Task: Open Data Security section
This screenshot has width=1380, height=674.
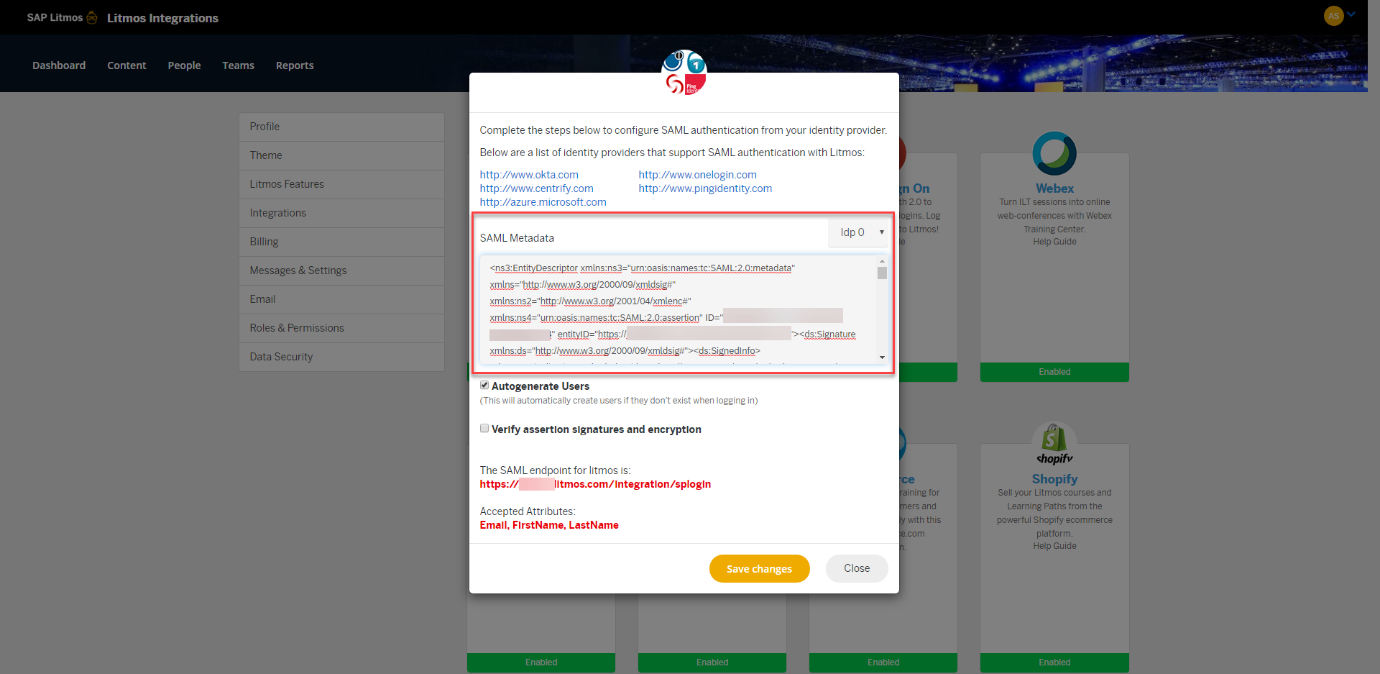Action: point(341,357)
